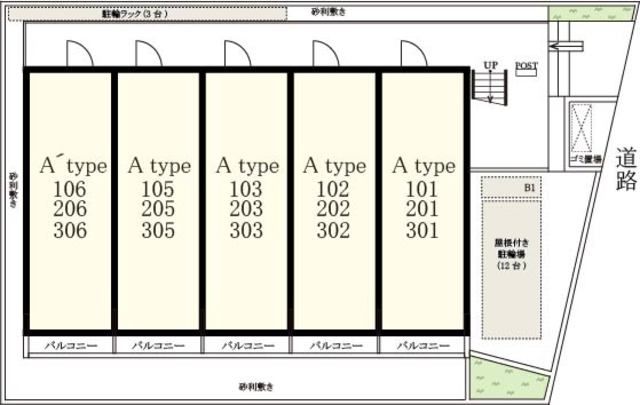The height and width of the screenshot is (405, 640).
Task: Select the バルコニー label under unit 106
Action: (x=69, y=345)
